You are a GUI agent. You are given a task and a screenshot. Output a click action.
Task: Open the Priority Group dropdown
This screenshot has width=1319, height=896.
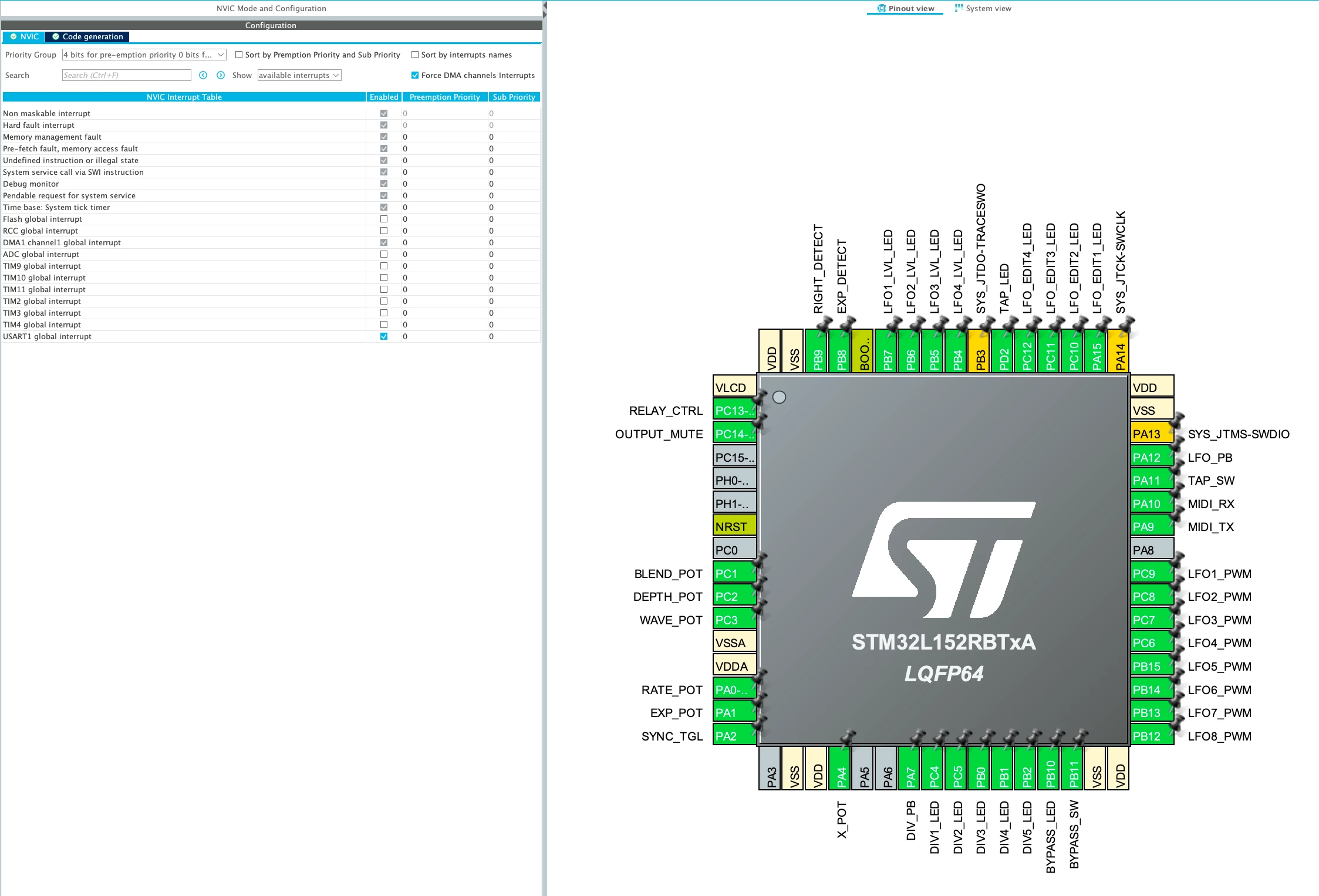tap(144, 55)
